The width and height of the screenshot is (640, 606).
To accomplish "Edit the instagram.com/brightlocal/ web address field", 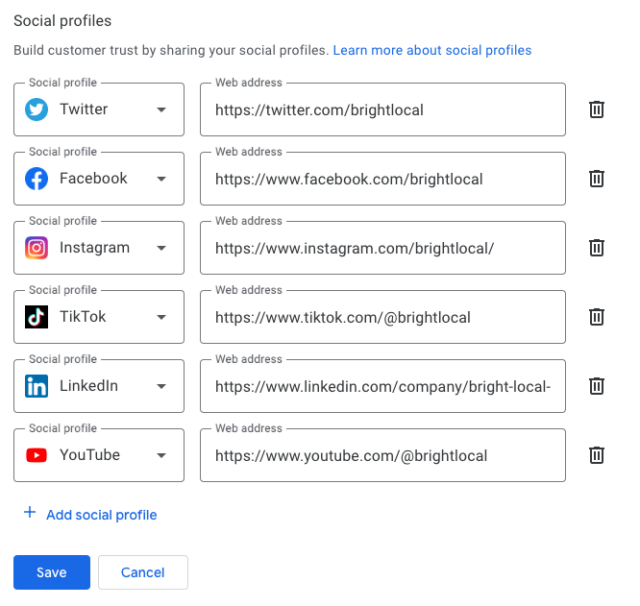I will pos(383,248).
